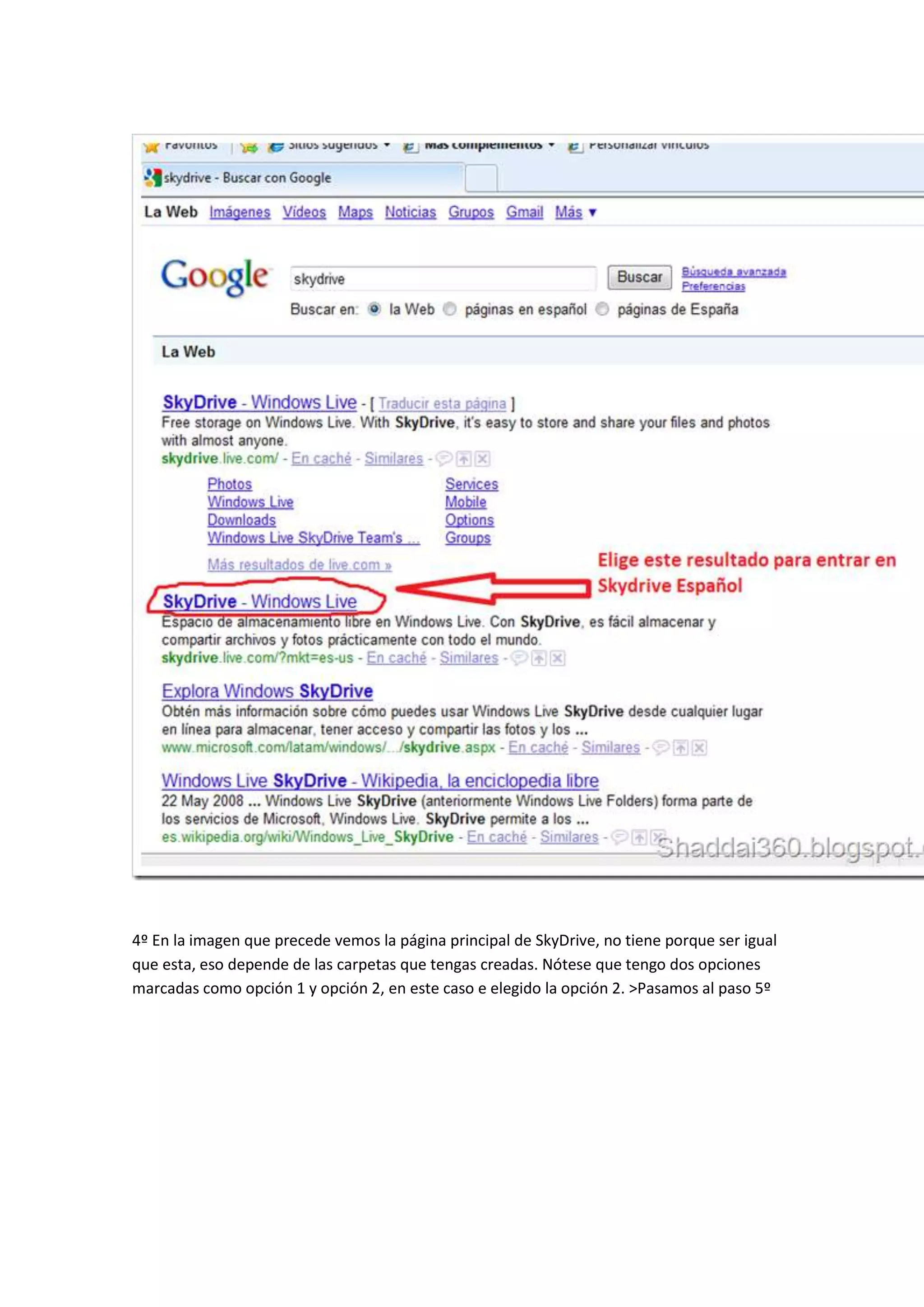Image resolution: width=924 pixels, height=1307 pixels.
Task: Promote icon on the microsoft.com/latam result
Action: pos(680,748)
